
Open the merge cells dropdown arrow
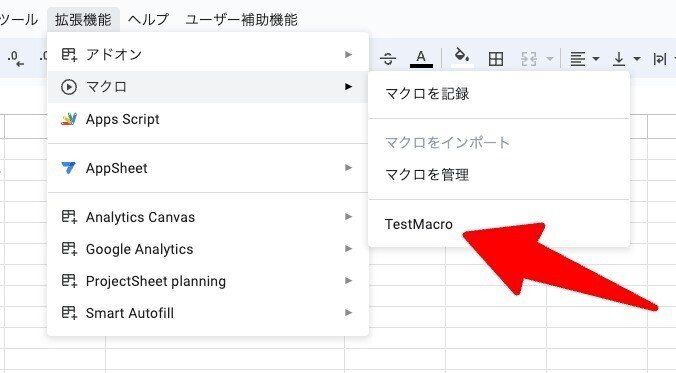[550, 59]
